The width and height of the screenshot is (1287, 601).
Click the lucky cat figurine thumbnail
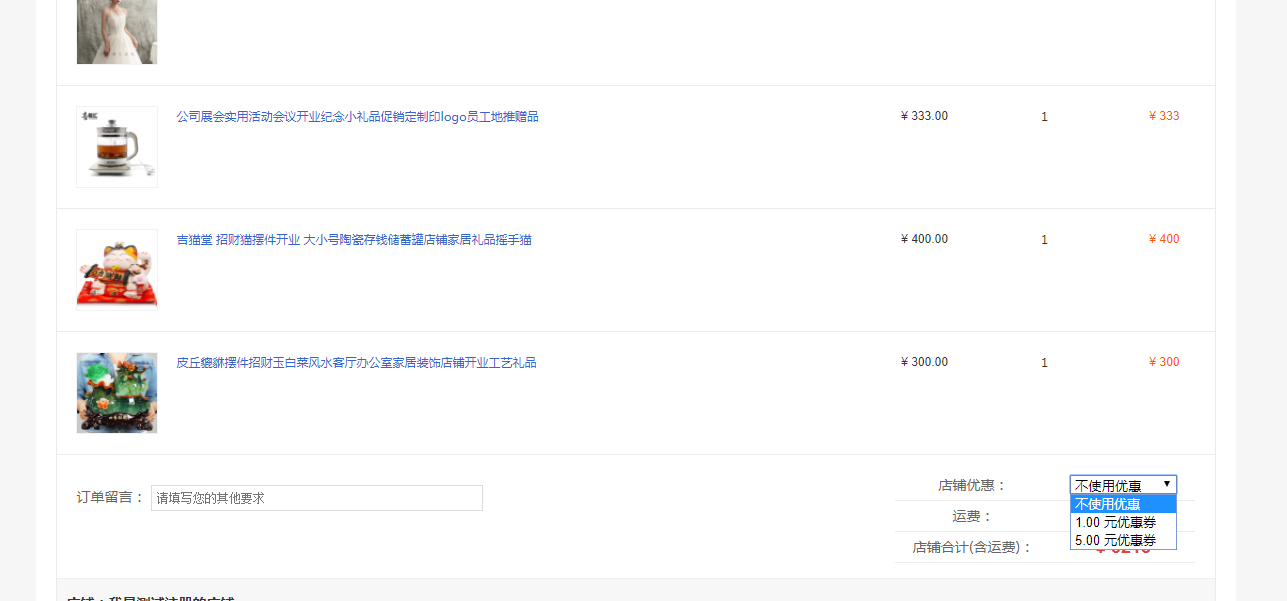click(x=117, y=270)
